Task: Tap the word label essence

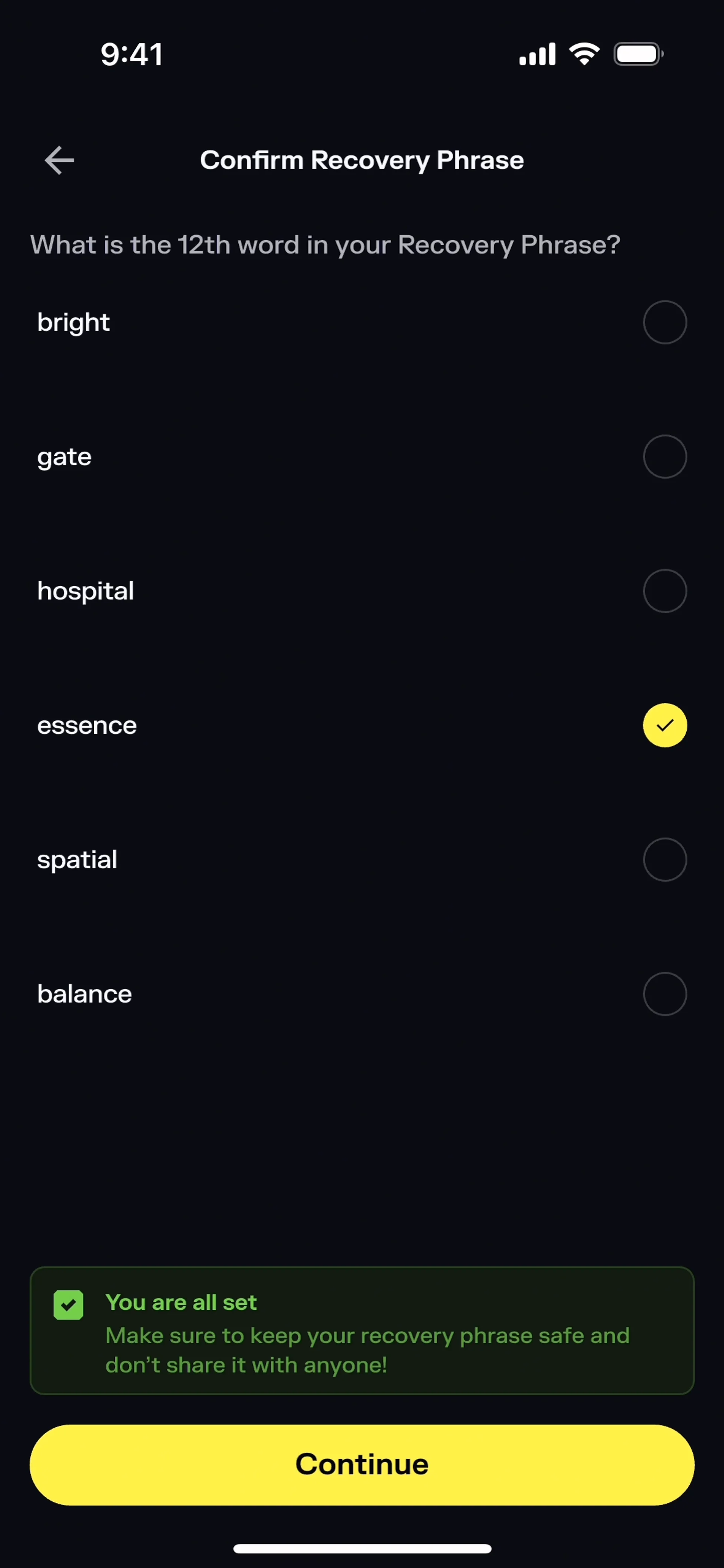Action: [x=87, y=726]
